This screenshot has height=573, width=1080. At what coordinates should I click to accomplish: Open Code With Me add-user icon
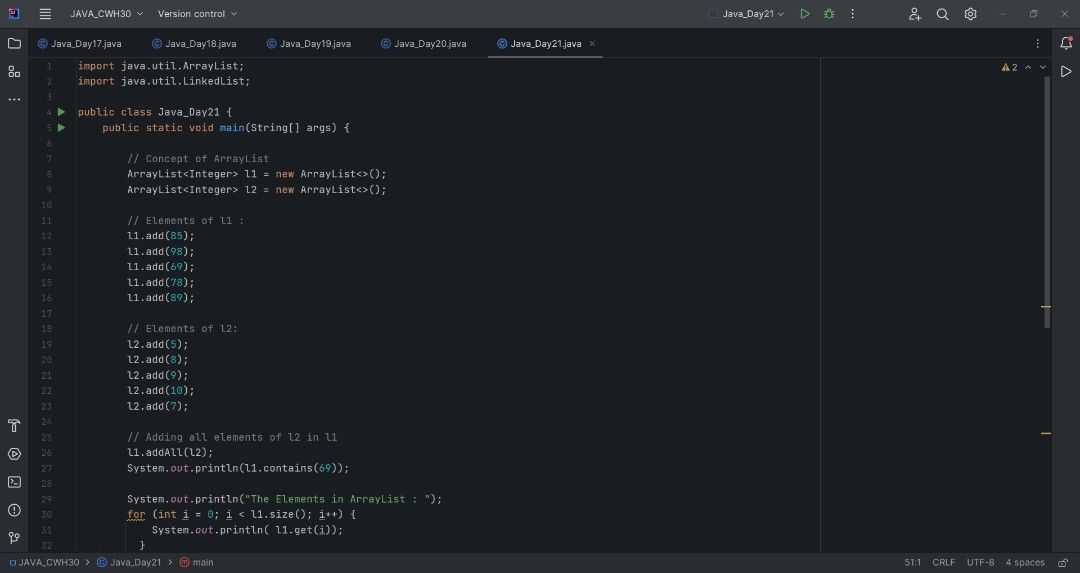pos(915,14)
